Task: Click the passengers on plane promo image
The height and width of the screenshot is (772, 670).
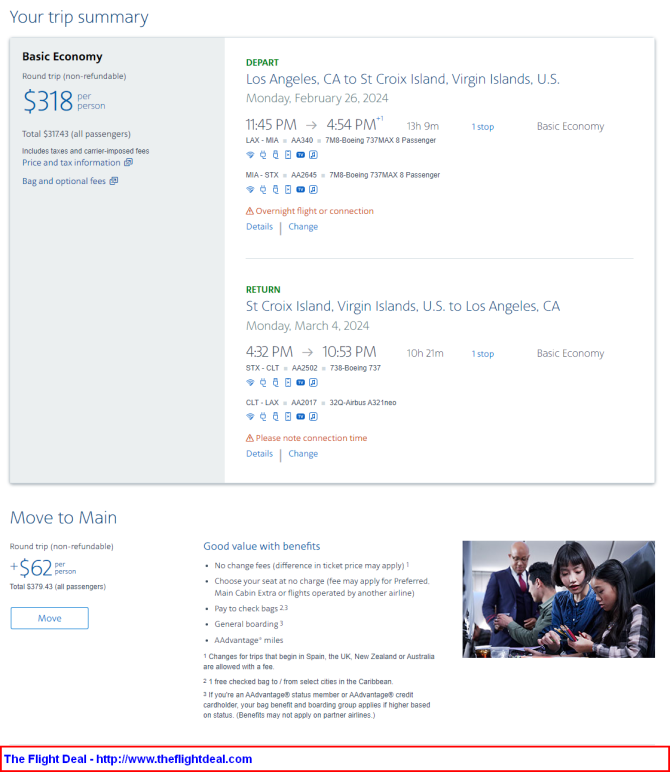Action: click(x=558, y=599)
